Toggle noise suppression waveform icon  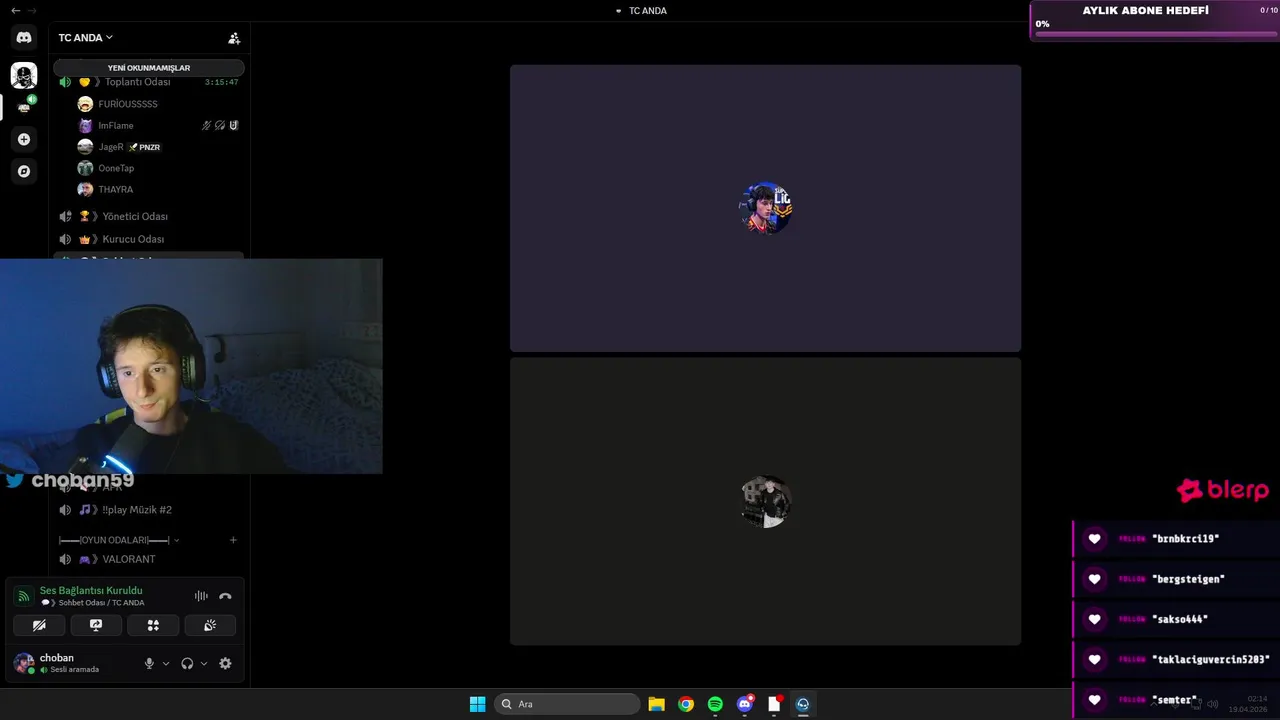pyautogui.click(x=201, y=596)
